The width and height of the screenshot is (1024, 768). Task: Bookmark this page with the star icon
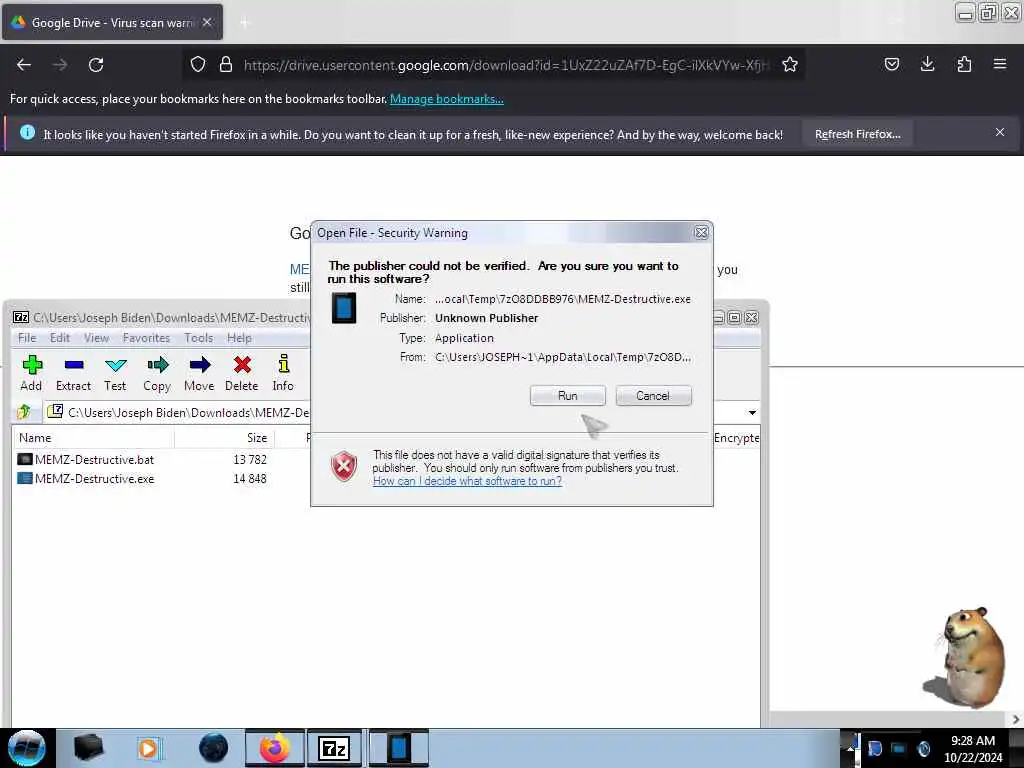pos(790,64)
